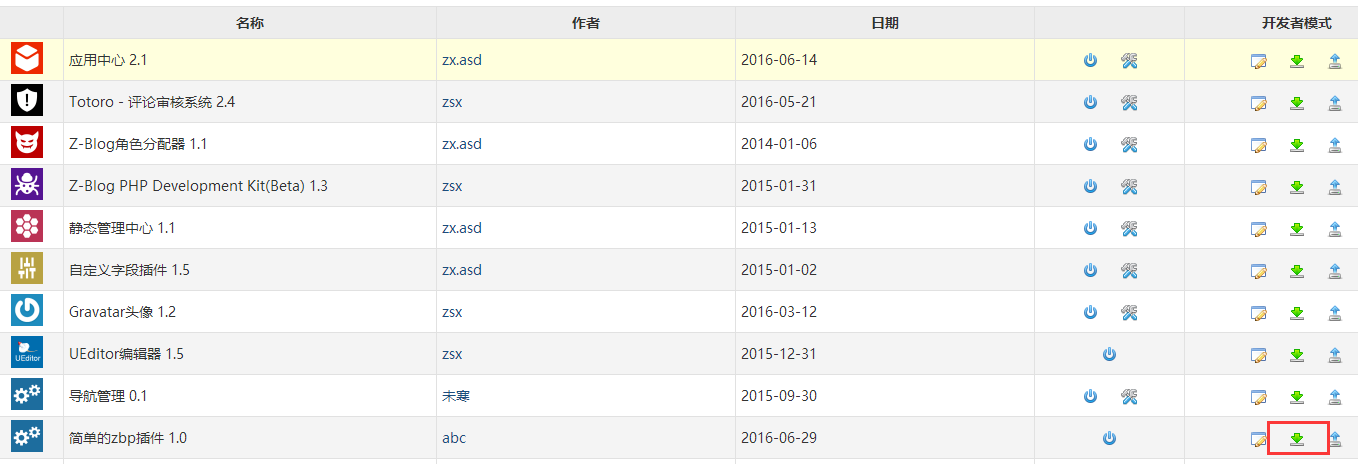
Task: Open settings tools icon for Gravatar头像 plugin
Action: pos(1129,313)
